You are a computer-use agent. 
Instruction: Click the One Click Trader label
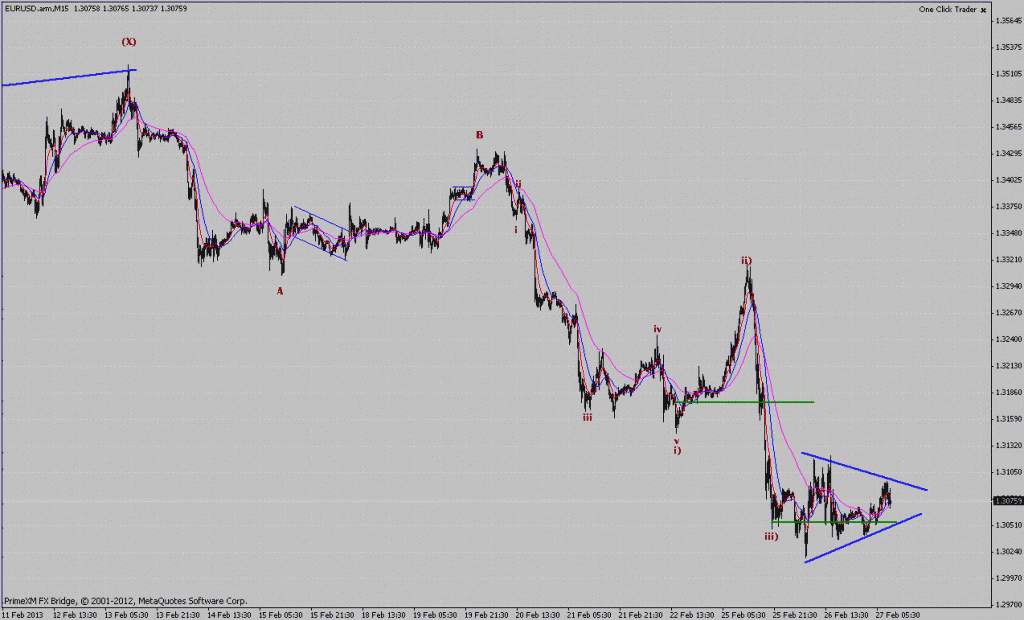click(948, 9)
